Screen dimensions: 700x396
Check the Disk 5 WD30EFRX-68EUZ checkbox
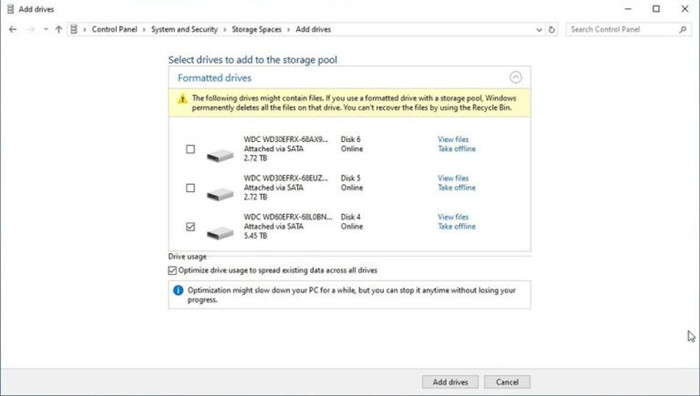[x=191, y=188]
